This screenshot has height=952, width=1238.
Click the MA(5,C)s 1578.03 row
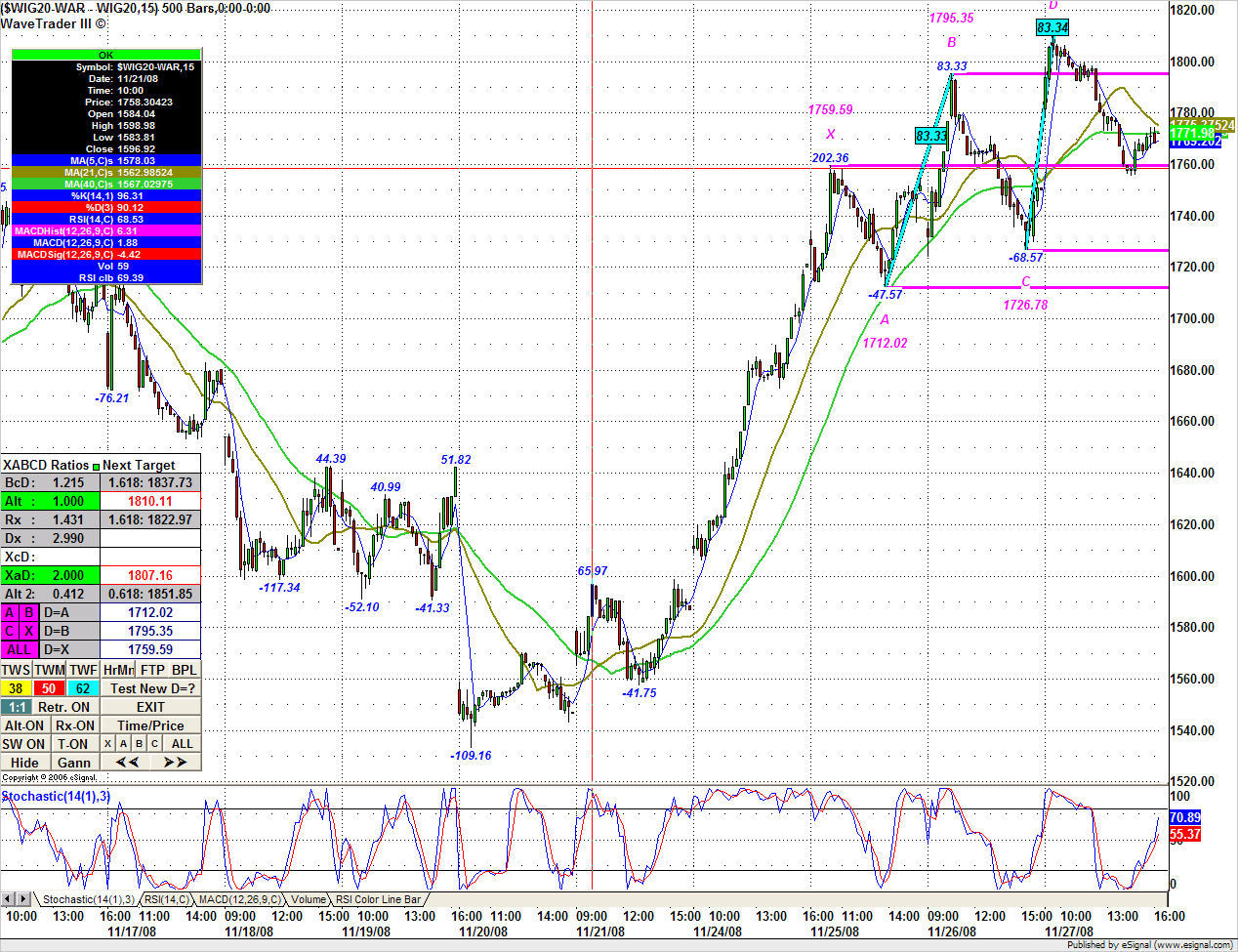[106, 160]
